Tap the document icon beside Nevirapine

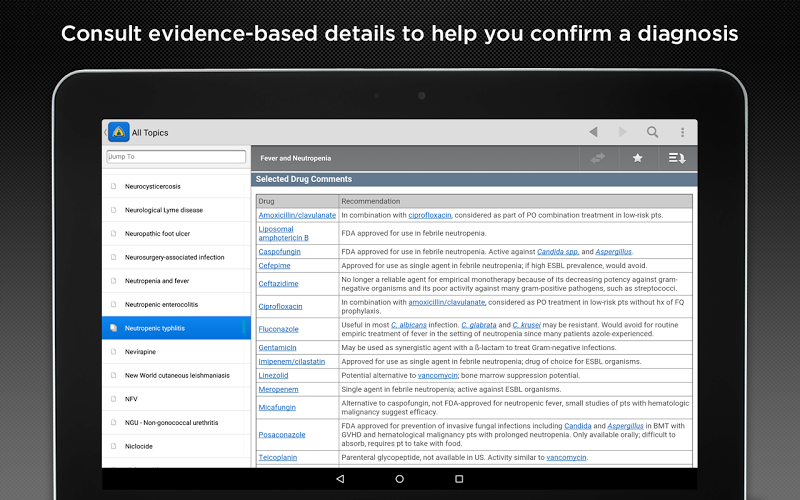[x=113, y=352]
